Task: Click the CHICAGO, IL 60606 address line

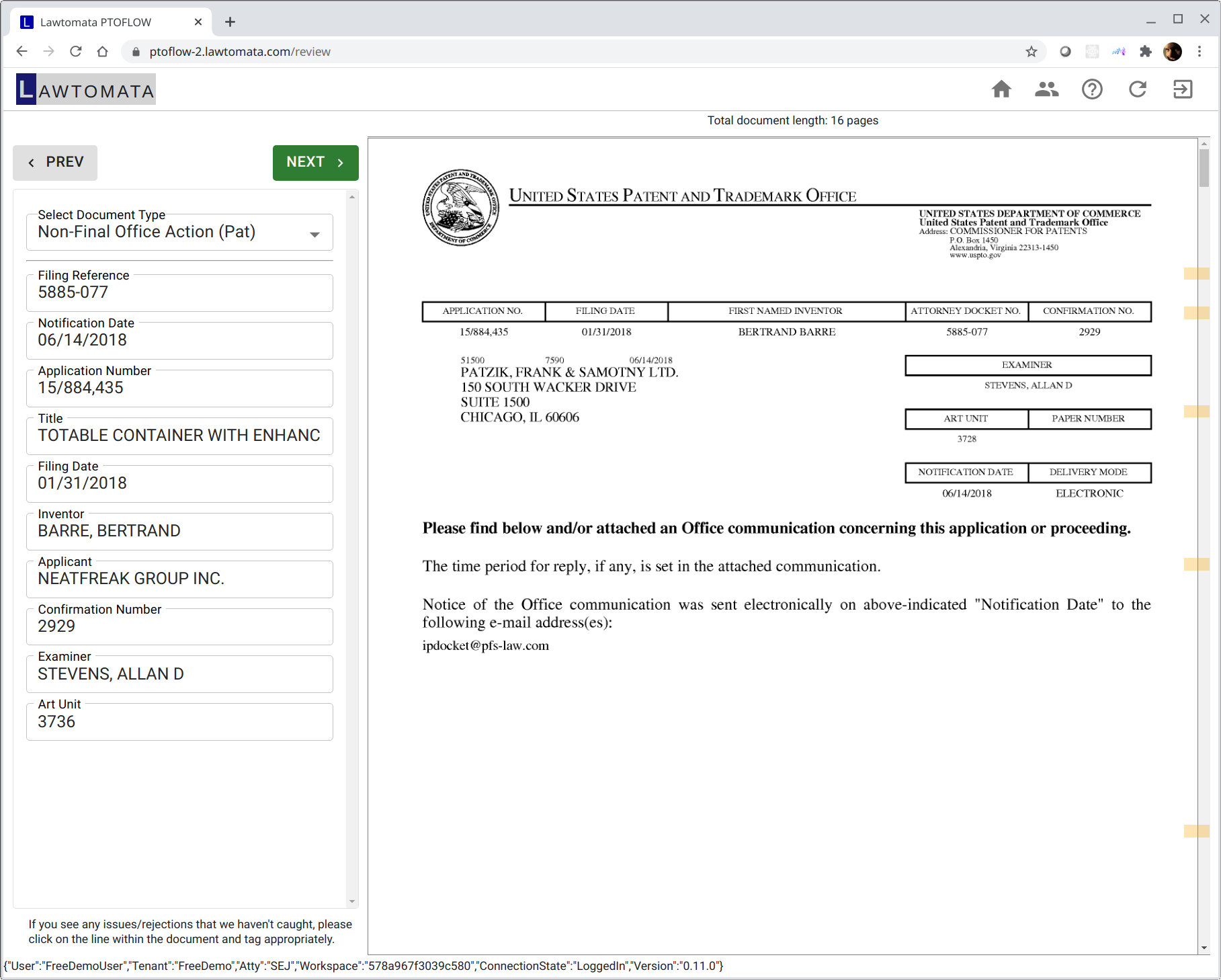Action: (x=519, y=417)
